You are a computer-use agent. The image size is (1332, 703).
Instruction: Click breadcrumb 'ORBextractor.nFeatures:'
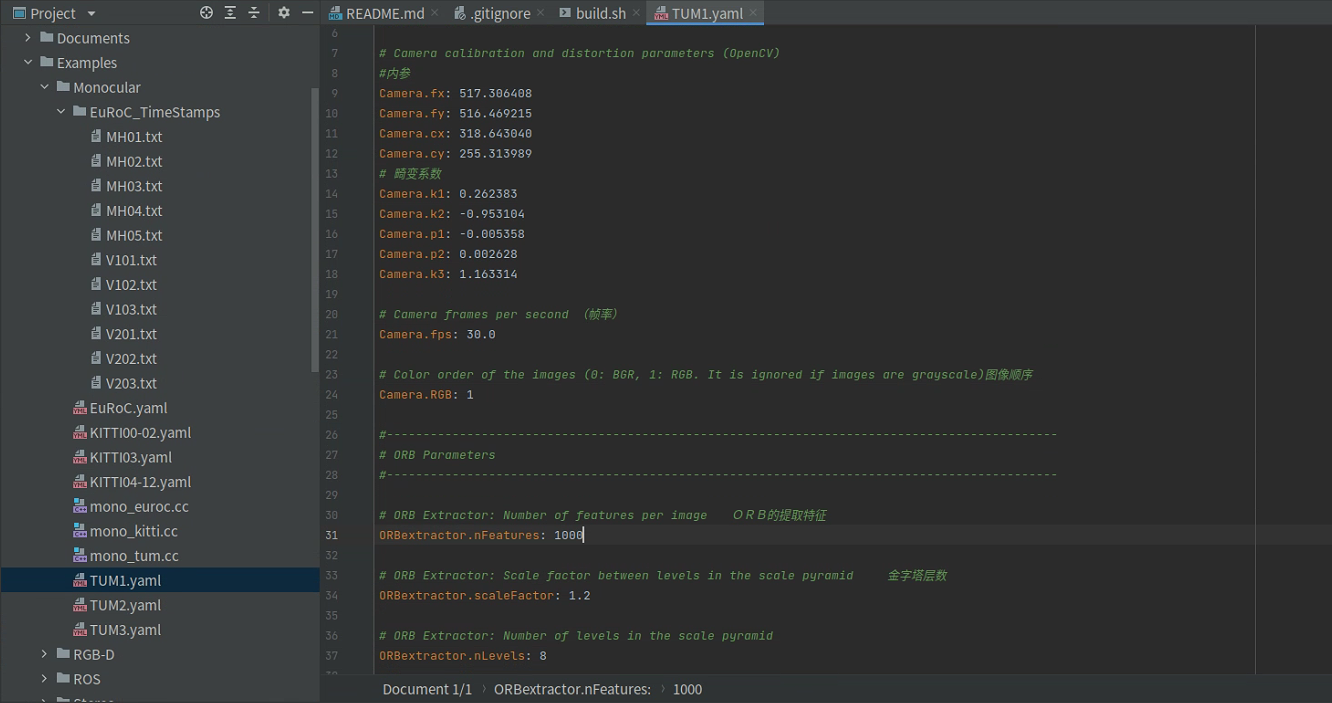[x=573, y=689]
